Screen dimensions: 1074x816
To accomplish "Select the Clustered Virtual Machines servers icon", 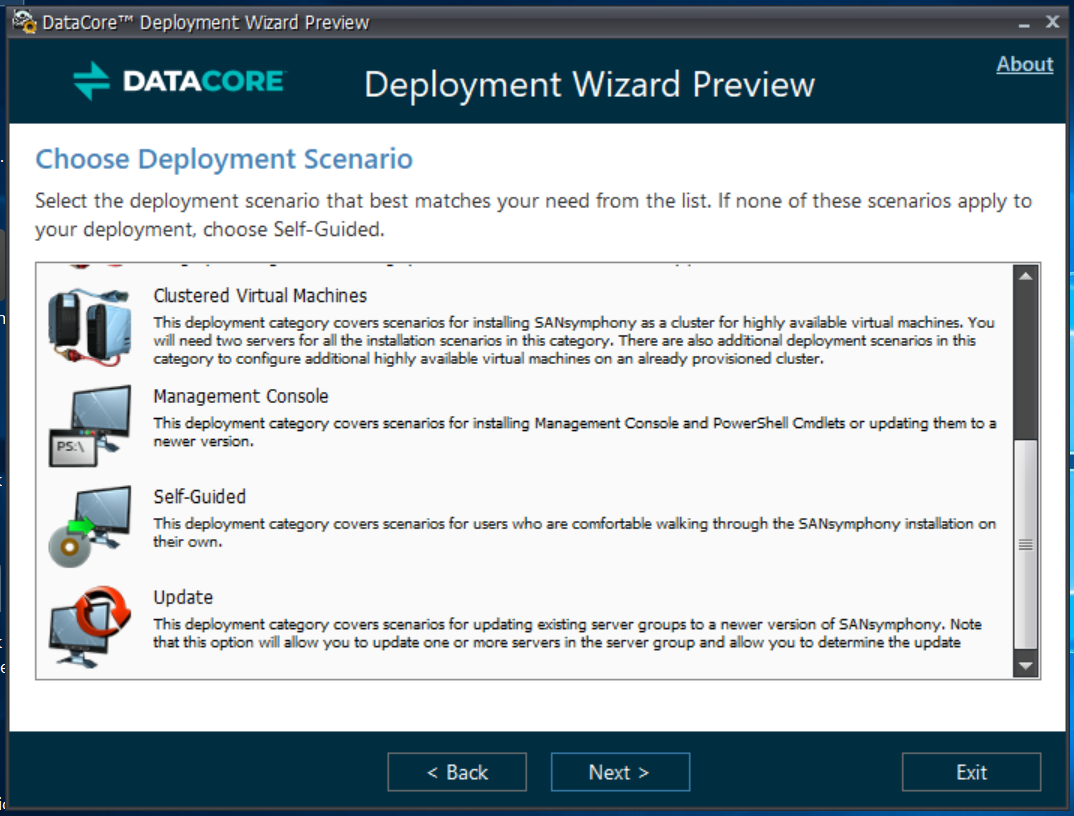I will coord(90,327).
